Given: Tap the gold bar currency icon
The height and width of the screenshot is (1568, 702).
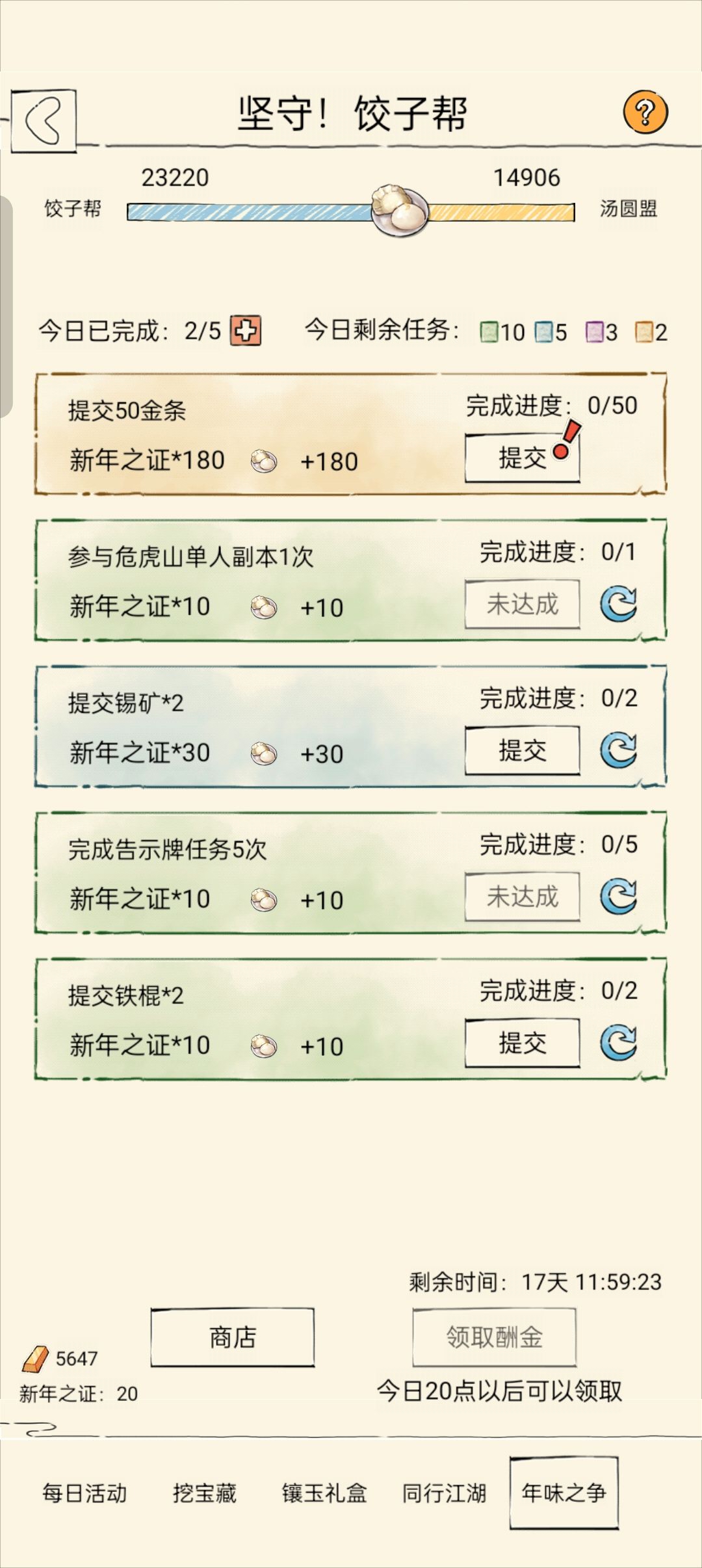Looking at the screenshot, I should click(36, 1358).
